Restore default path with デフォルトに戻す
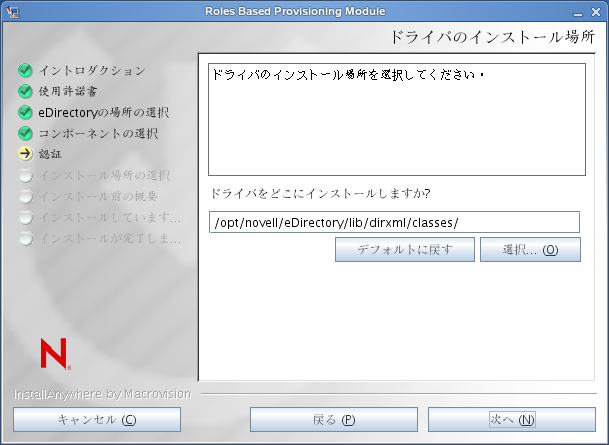Screen dimensions: 609x445 [405, 250]
